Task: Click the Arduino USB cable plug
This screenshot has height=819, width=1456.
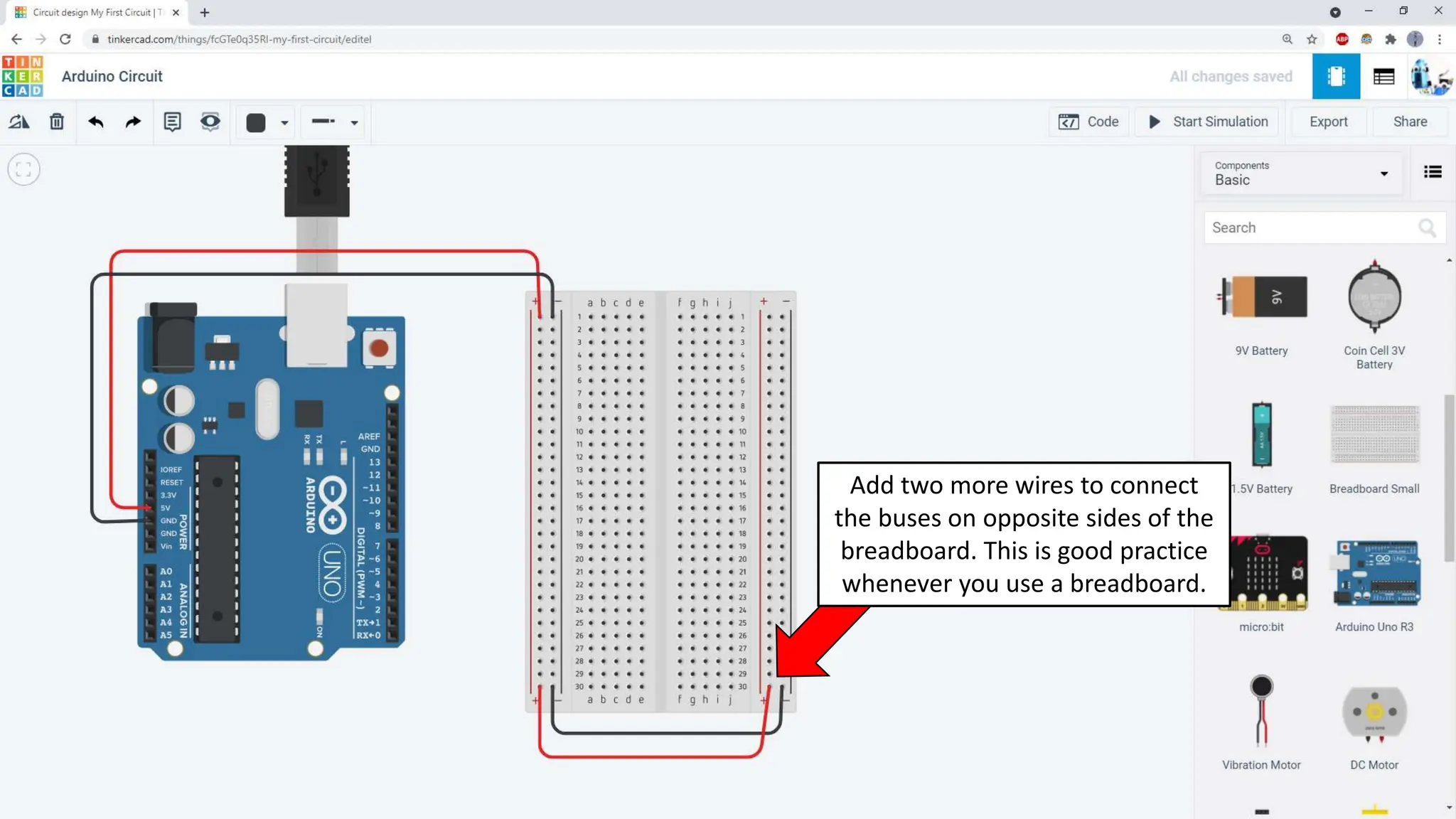Action: [x=316, y=181]
